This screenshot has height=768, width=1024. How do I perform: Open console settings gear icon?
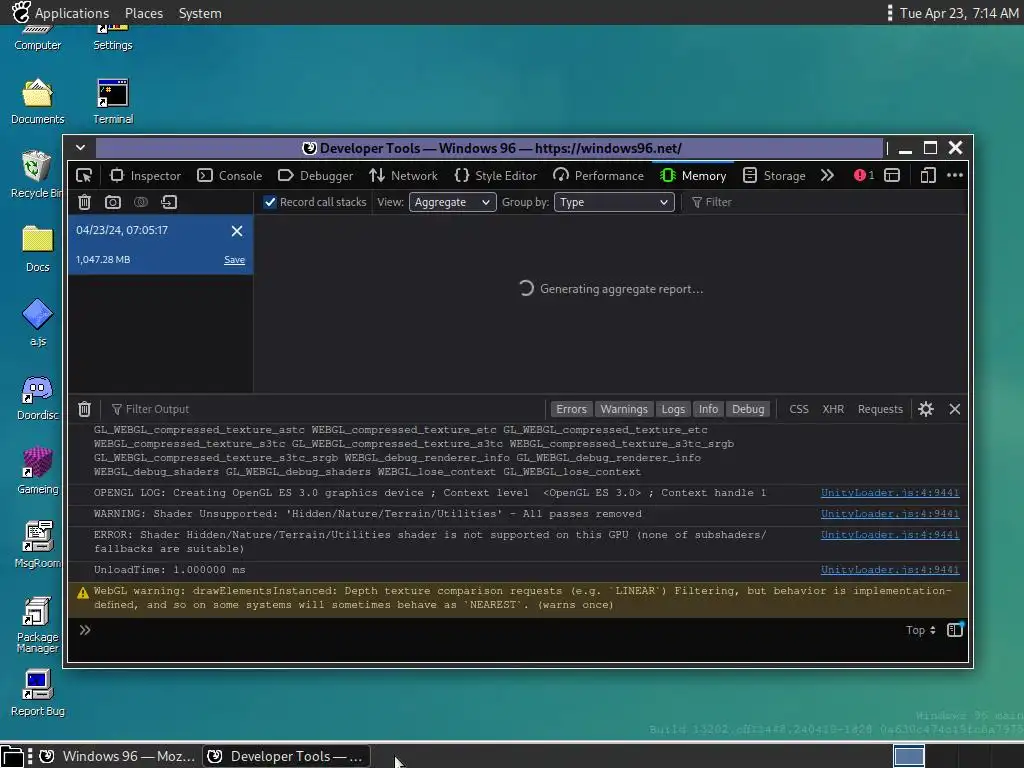pos(925,409)
